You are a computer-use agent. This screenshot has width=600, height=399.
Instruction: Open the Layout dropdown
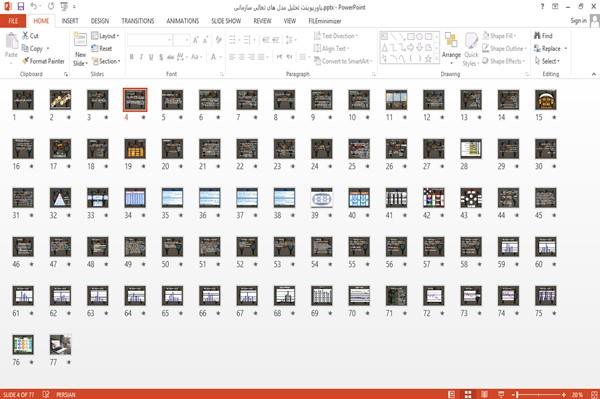(x=105, y=36)
